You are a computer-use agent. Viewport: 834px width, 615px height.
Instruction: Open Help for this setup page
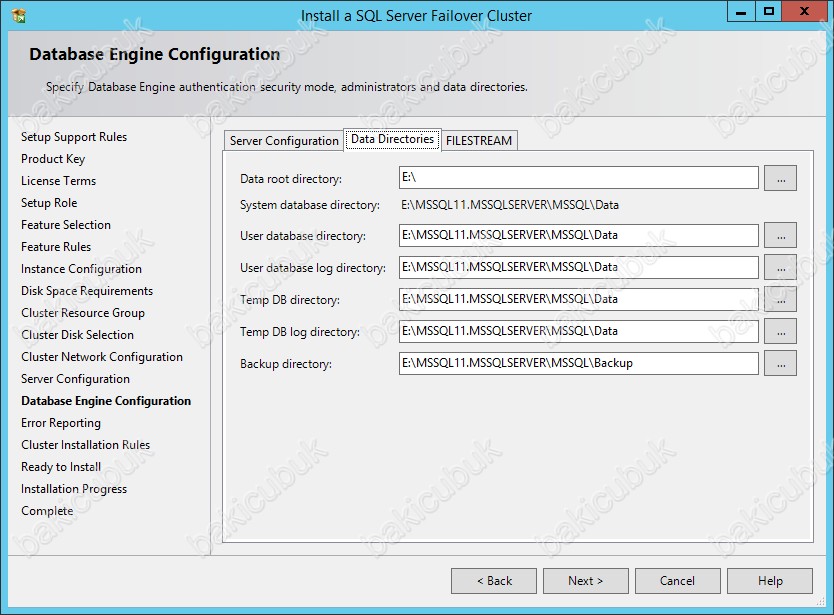pos(770,580)
